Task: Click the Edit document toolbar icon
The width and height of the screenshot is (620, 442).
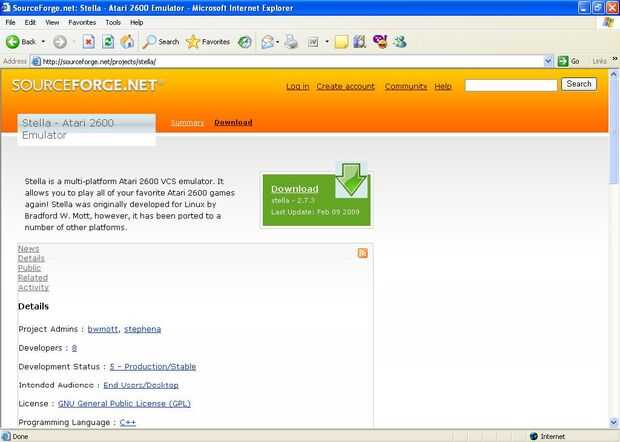Action: coord(313,42)
